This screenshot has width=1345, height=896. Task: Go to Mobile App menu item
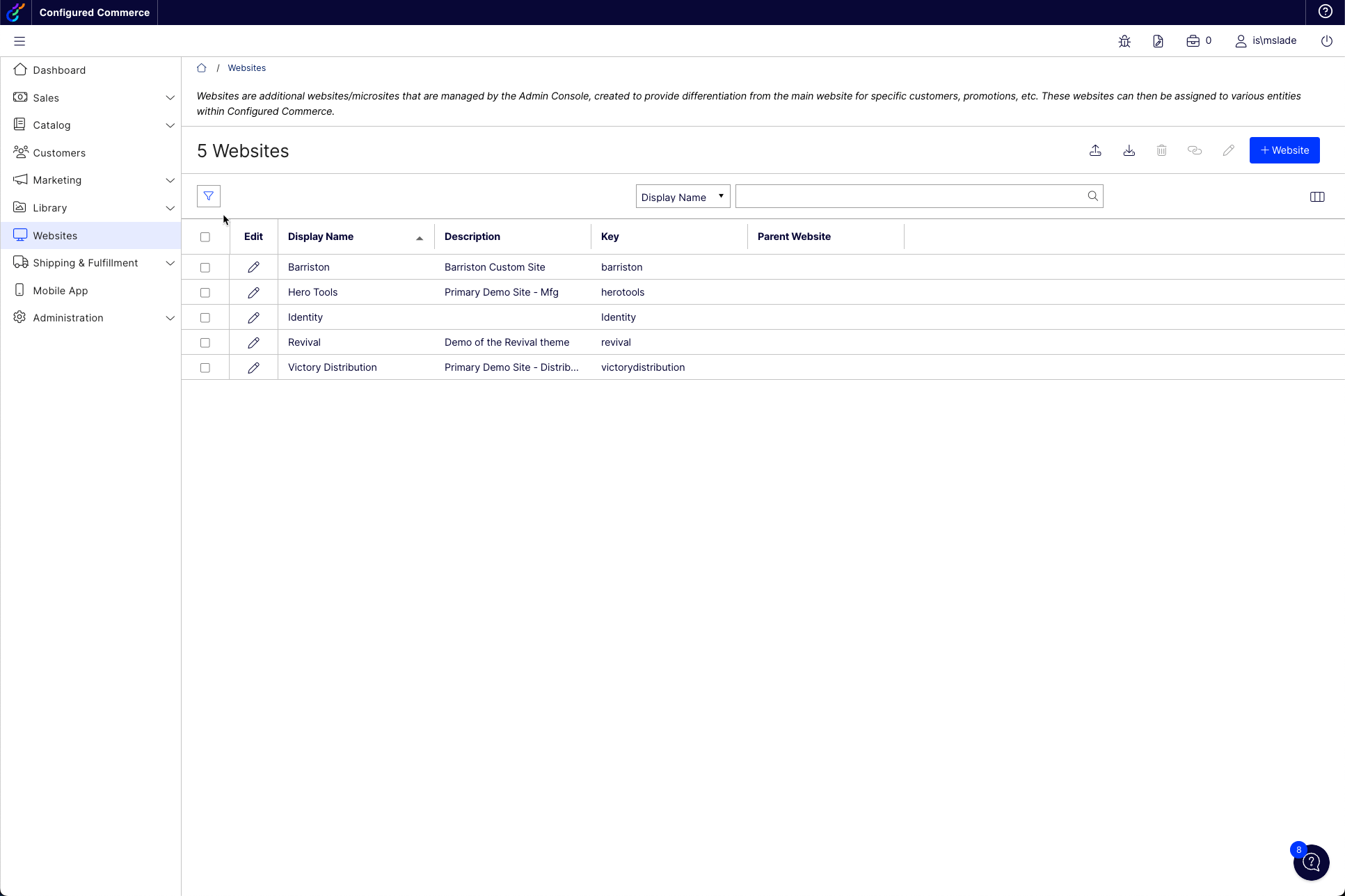click(x=60, y=291)
